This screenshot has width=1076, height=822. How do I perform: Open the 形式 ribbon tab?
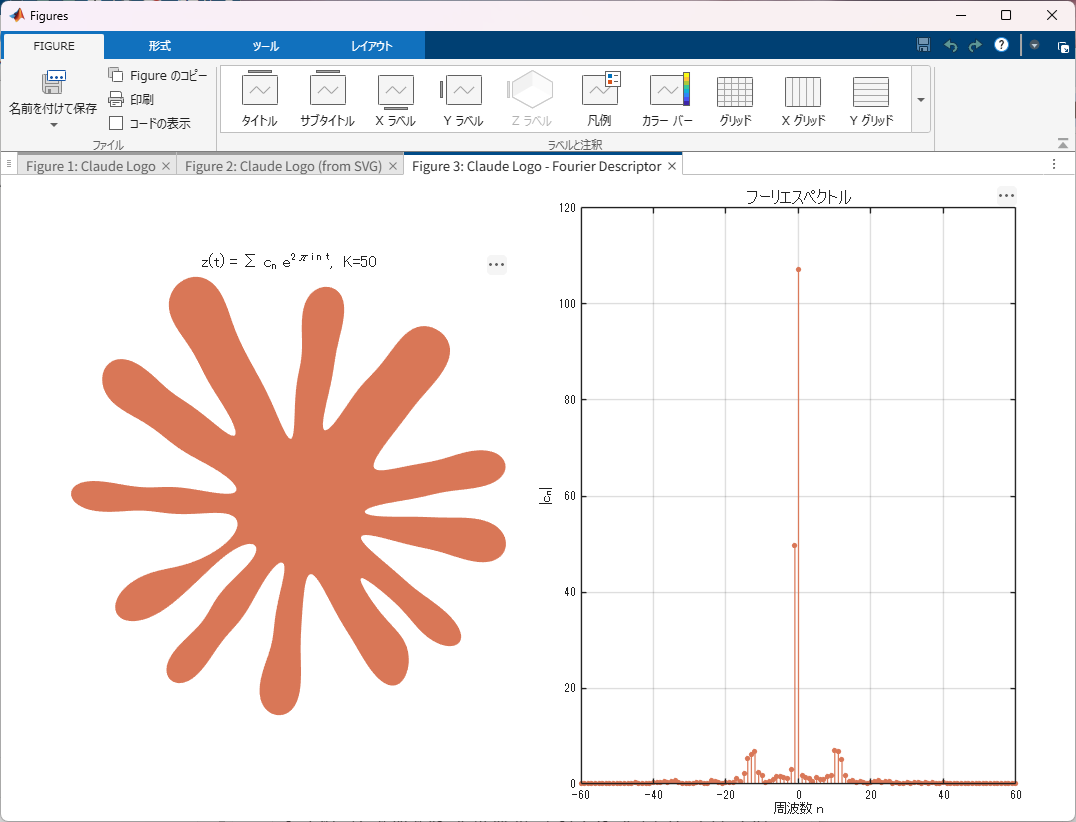click(x=159, y=46)
